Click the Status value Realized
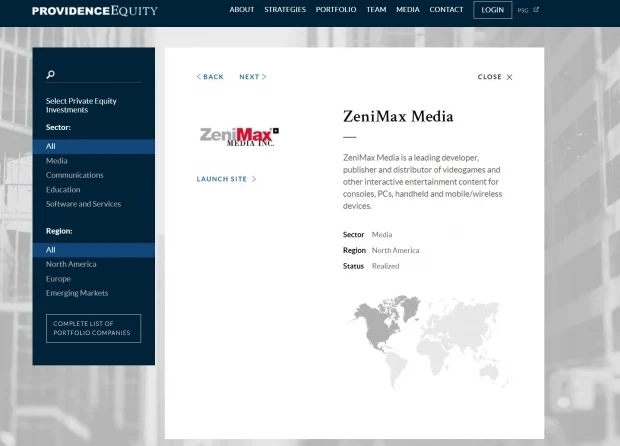 (x=386, y=266)
